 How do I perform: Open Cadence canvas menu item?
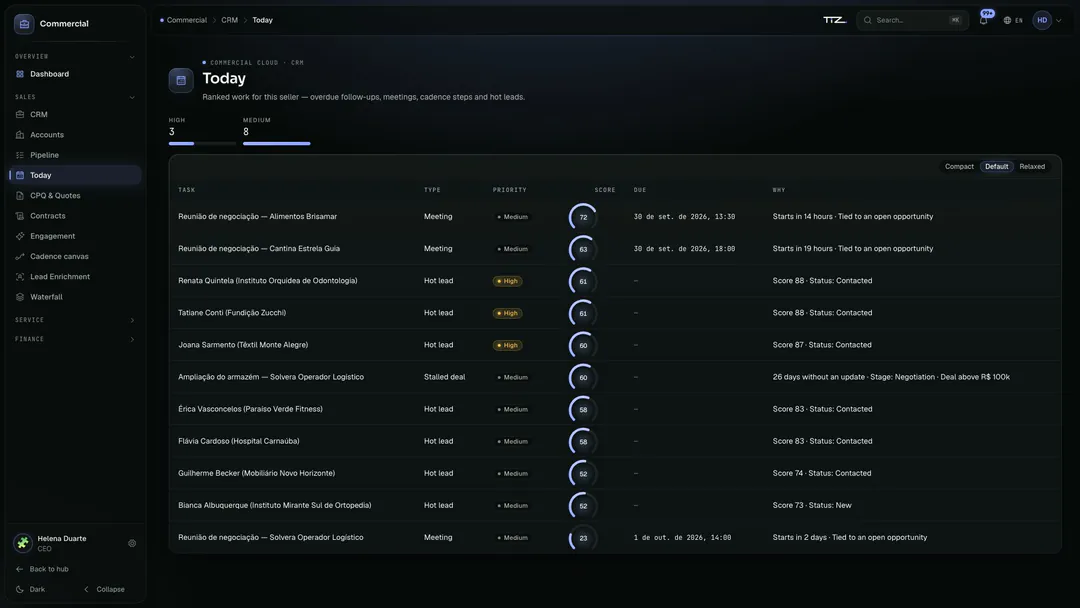pyautogui.click(x=74, y=256)
